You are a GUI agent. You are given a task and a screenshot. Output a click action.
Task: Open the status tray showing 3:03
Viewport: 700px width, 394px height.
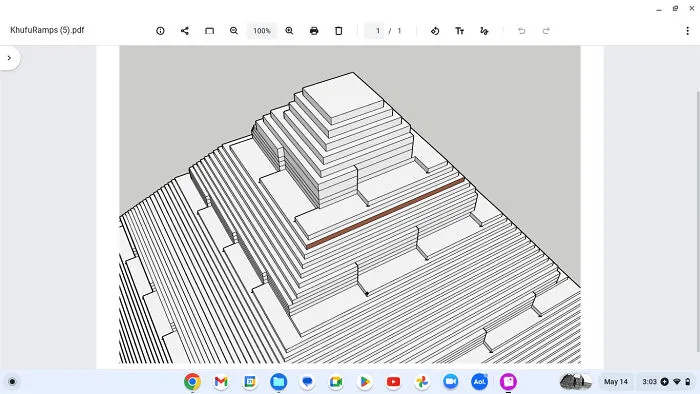coord(666,382)
